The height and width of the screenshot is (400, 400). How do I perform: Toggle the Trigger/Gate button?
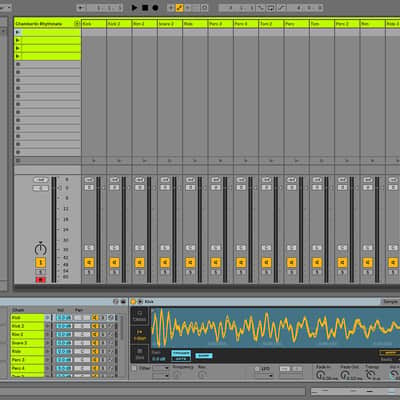click(x=181, y=356)
